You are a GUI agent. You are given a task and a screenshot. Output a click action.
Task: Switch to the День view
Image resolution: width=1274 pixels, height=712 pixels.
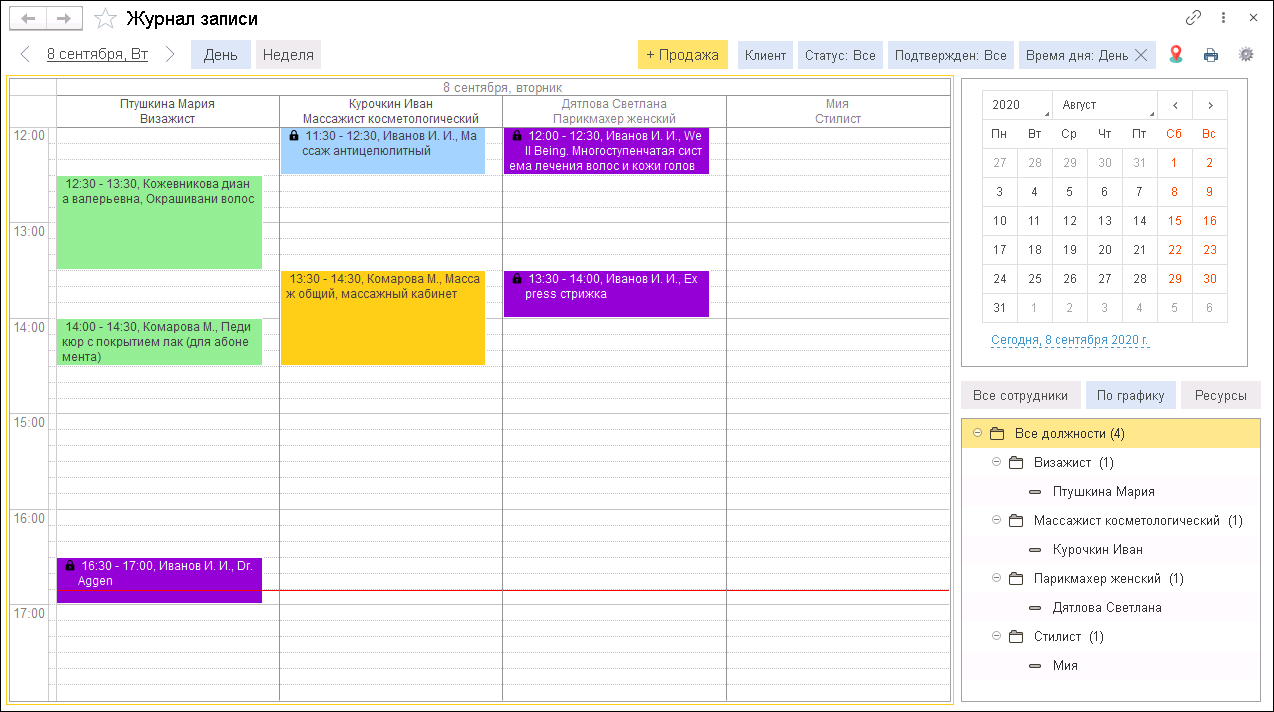(x=220, y=55)
